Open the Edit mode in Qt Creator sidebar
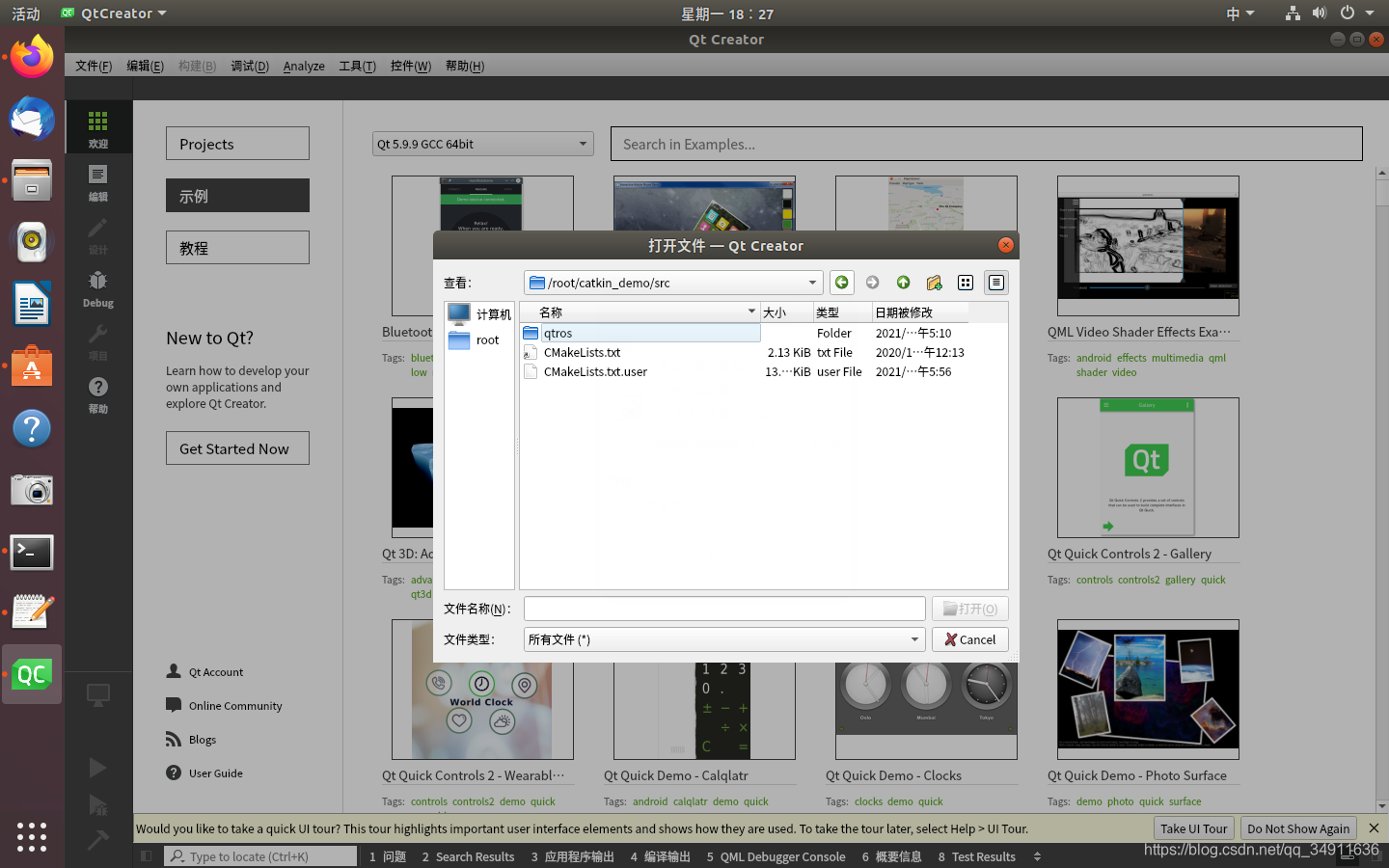1389x868 pixels. click(98, 181)
